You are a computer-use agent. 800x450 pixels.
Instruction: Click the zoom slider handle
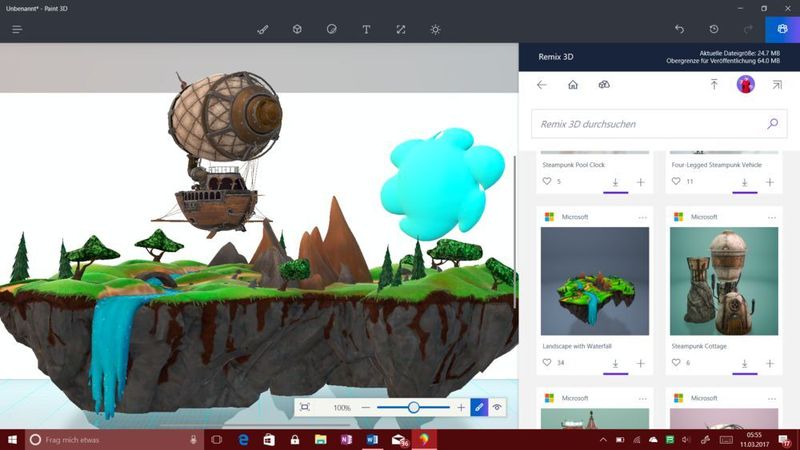(414, 407)
